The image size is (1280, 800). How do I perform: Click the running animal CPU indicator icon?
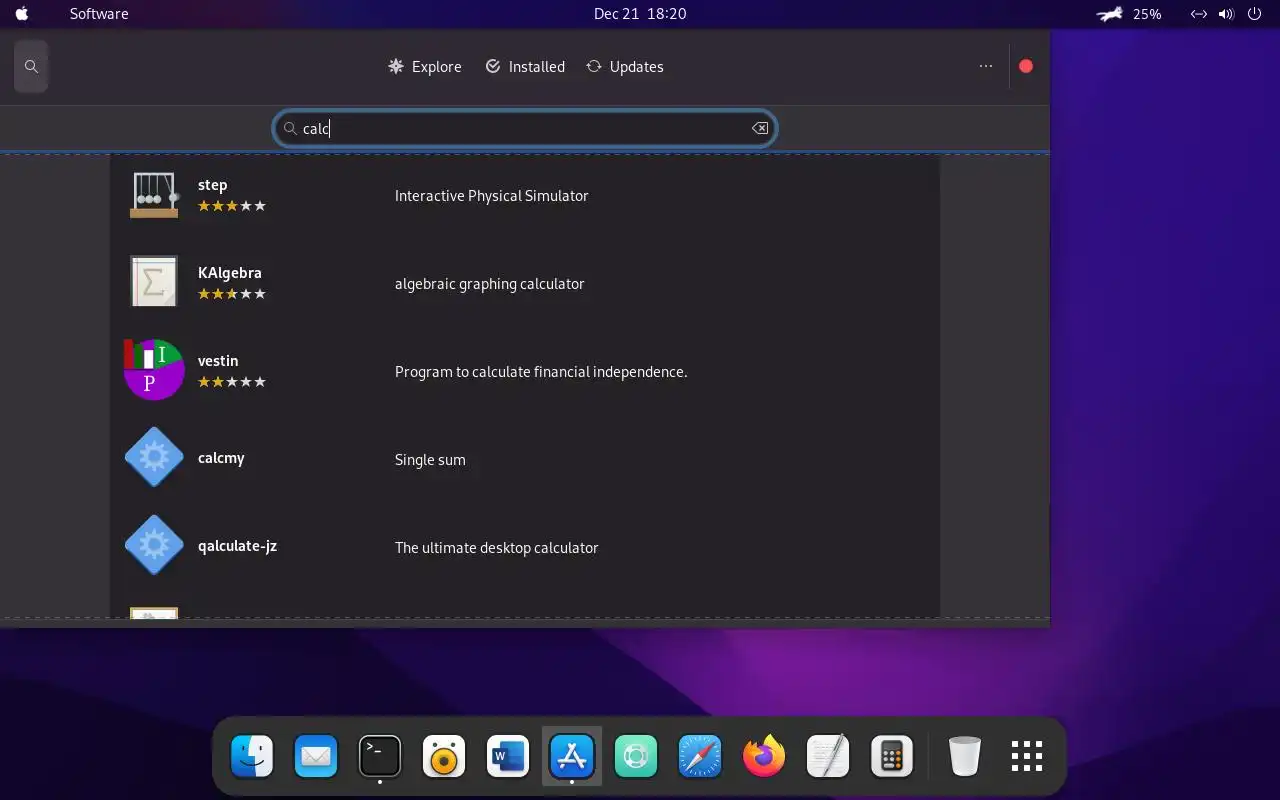click(x=1110, y=14)
